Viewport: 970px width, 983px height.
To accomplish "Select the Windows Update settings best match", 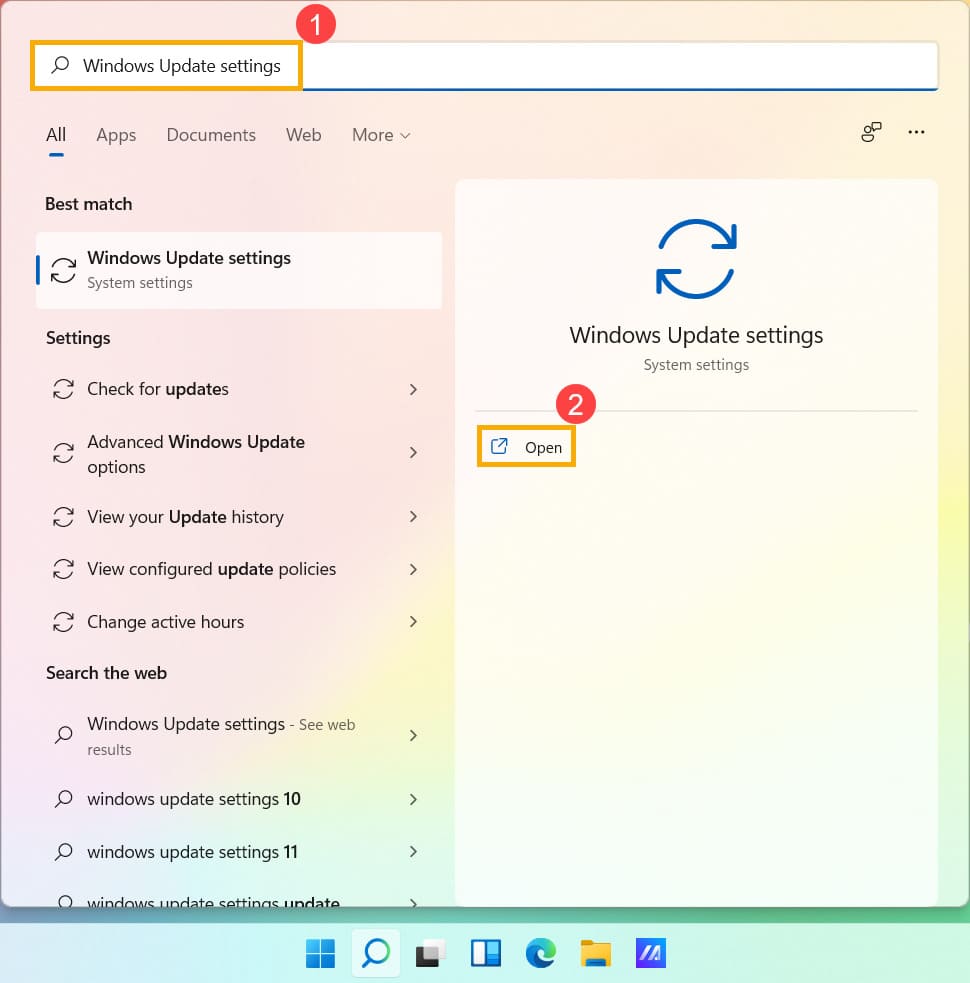I will click(238, 270).
